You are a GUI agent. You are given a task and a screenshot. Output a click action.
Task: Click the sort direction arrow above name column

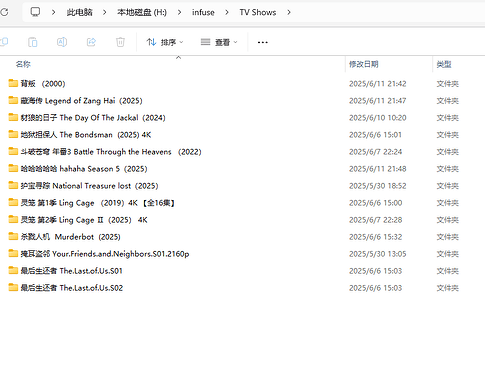point(179,58)
